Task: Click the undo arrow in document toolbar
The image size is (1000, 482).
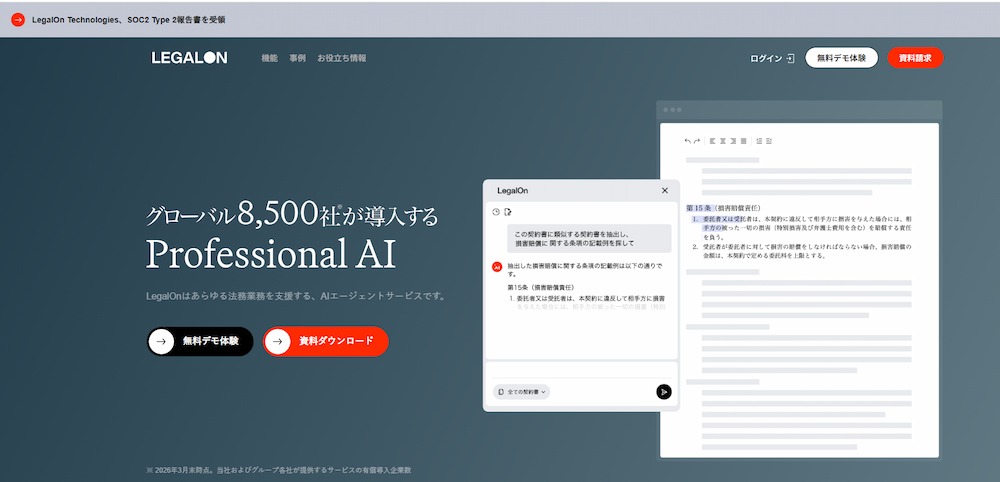Action: tap(688, 141)
